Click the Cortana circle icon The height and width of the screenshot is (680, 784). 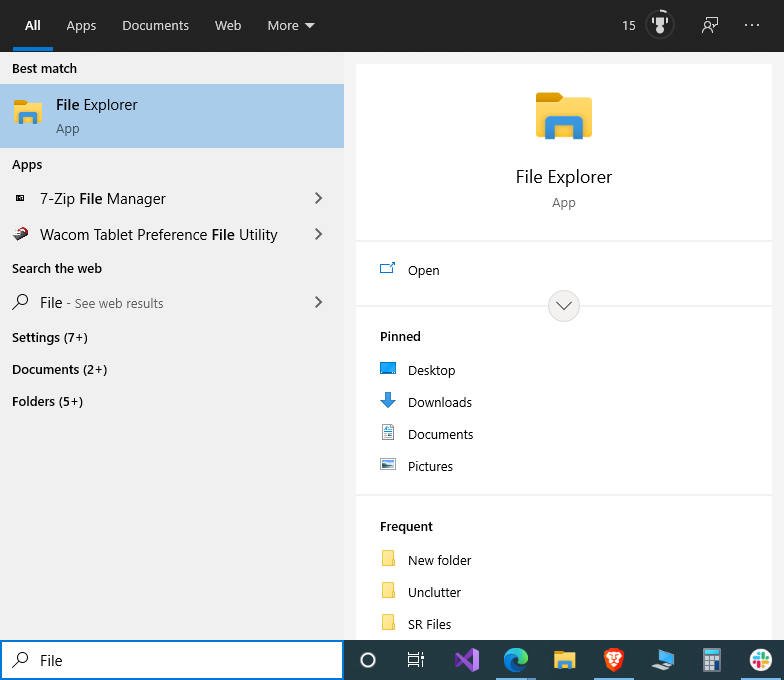point(367,660)
